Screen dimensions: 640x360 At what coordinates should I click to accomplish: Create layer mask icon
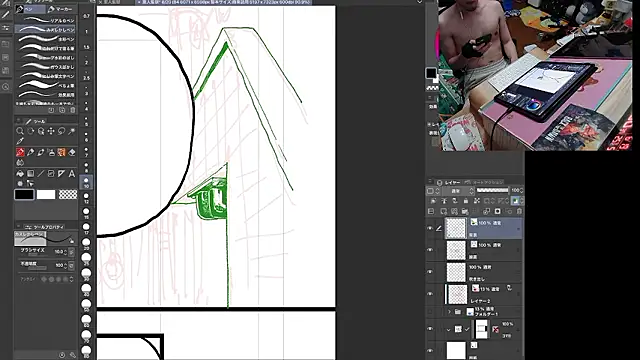click(498, 211)
